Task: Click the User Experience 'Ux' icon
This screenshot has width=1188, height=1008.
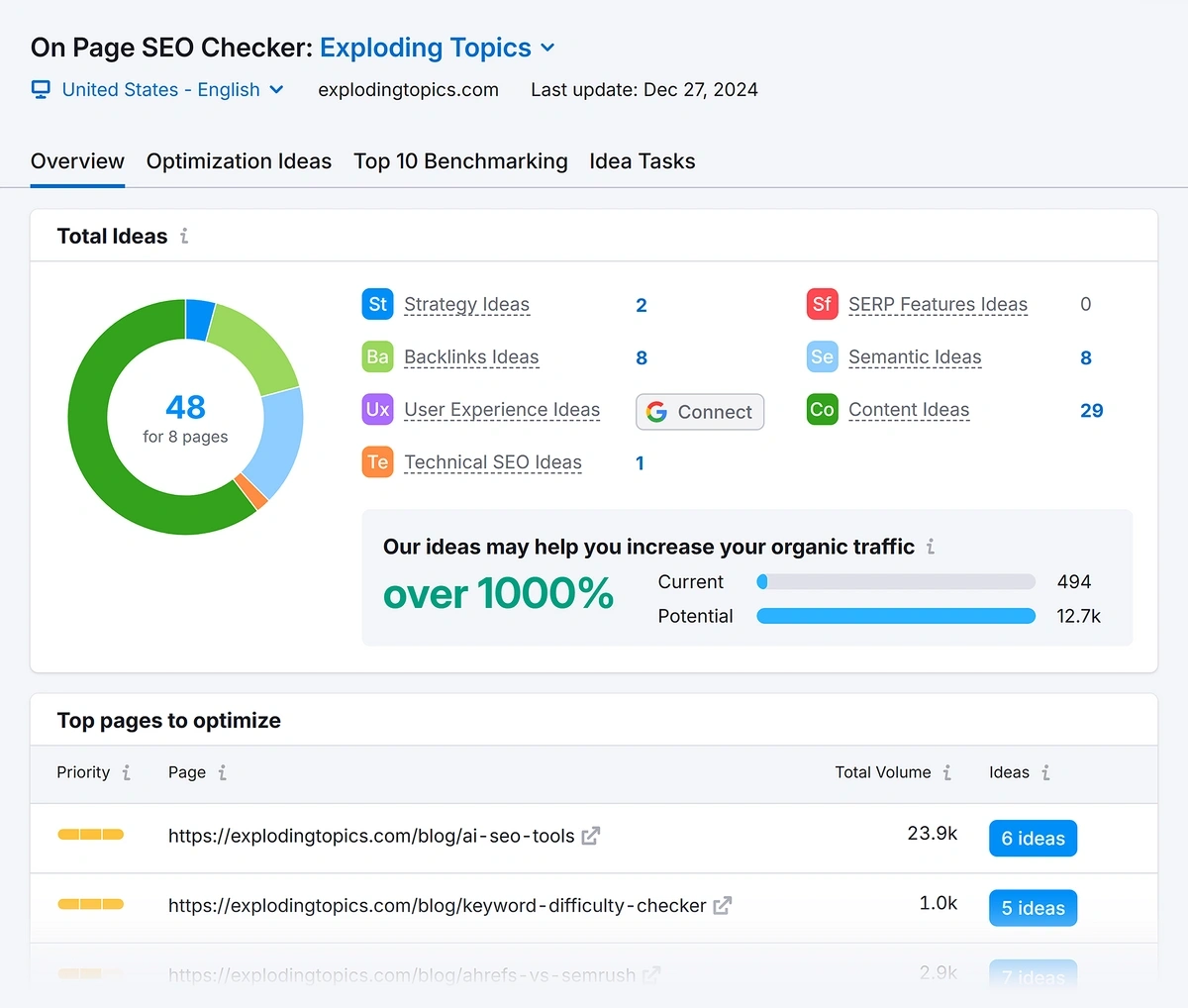Action: 378,409
